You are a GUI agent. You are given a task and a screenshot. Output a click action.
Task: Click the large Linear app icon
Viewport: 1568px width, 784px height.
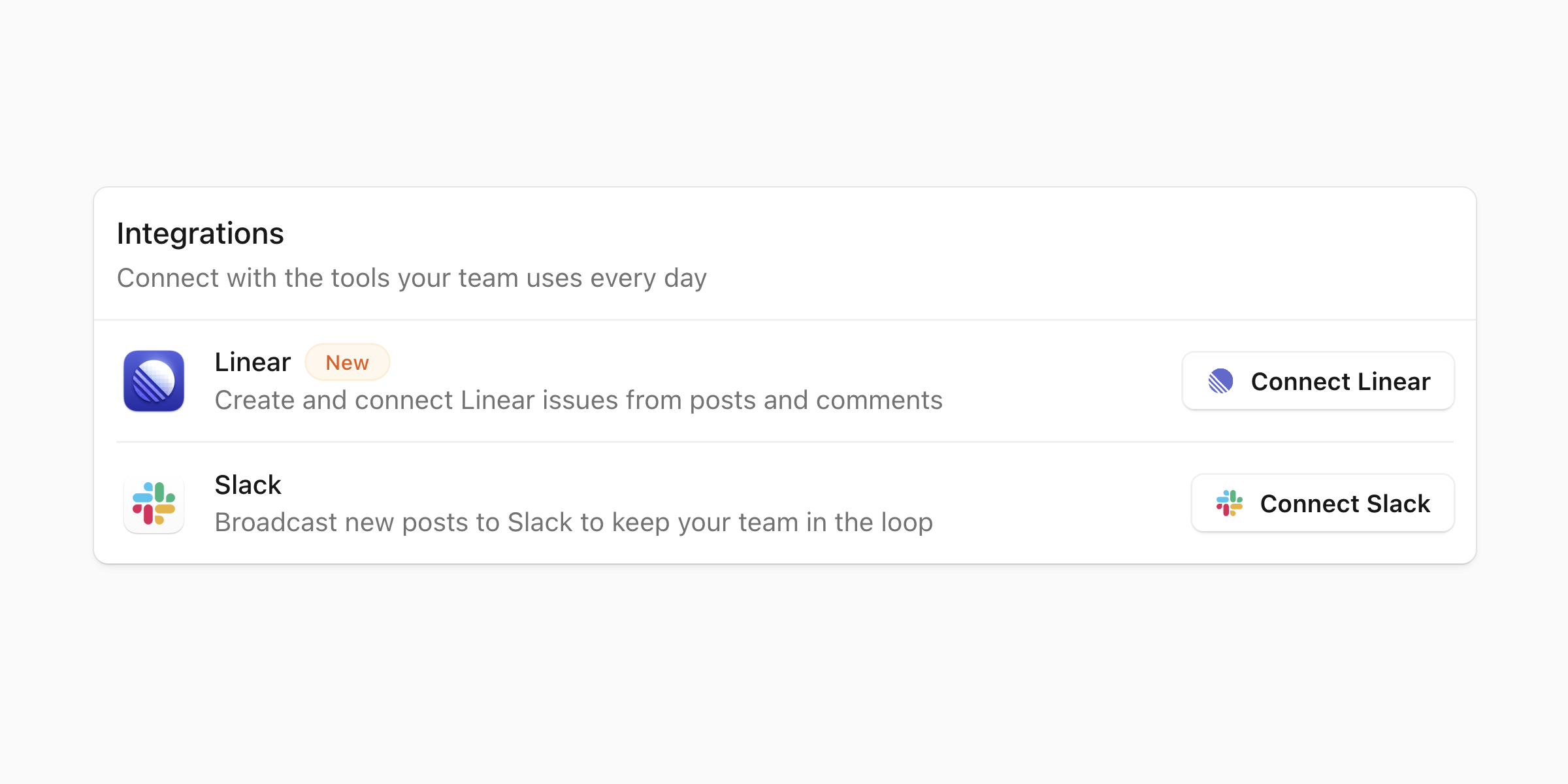pos(154,381)
